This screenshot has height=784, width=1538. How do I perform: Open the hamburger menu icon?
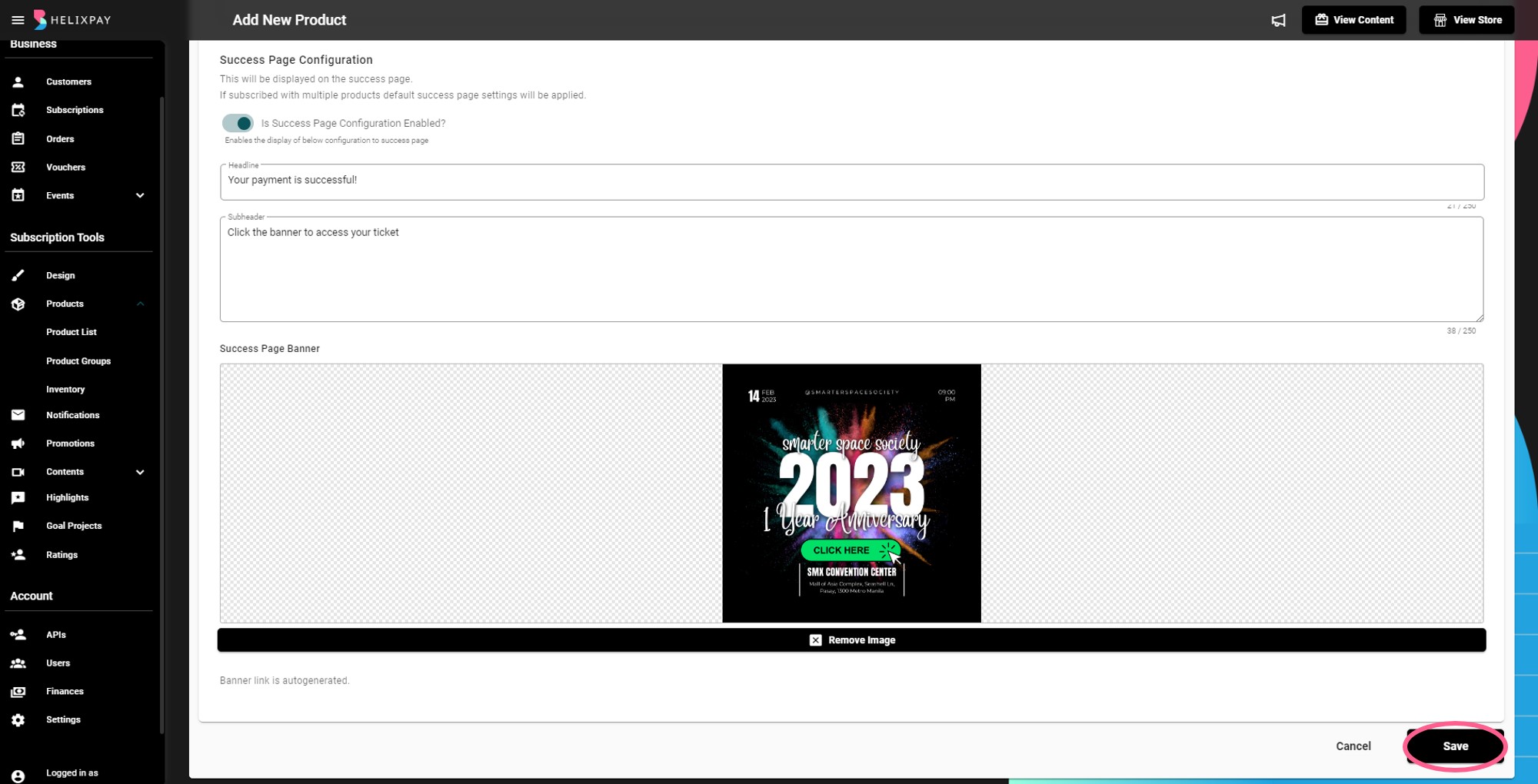18,20
